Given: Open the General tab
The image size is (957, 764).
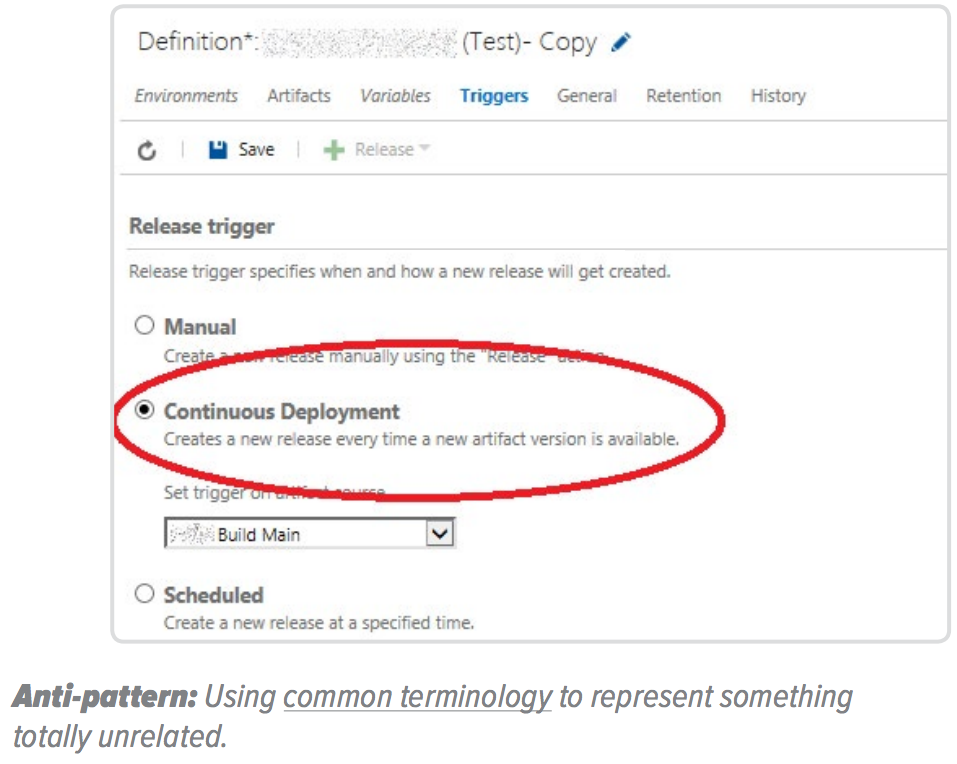Looking at the screenshot, I should pos(587,96).
